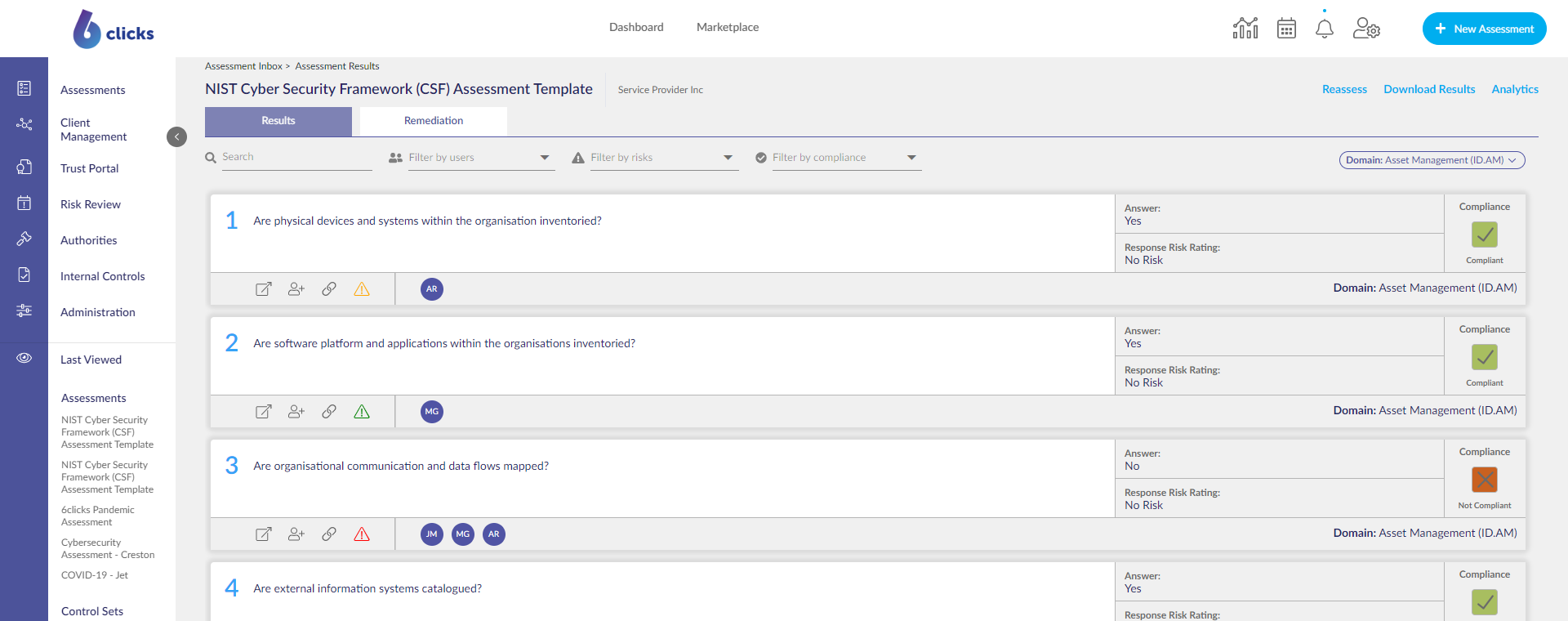This screenshot has height=621, width=1568.
Task: Switch to the Results tab
Action: 278,121
